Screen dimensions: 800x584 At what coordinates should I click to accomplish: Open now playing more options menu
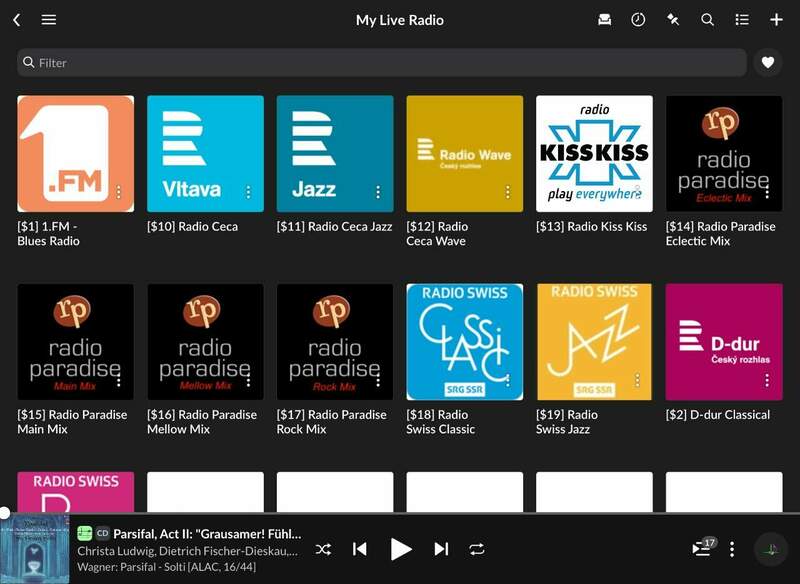point(732,549)
